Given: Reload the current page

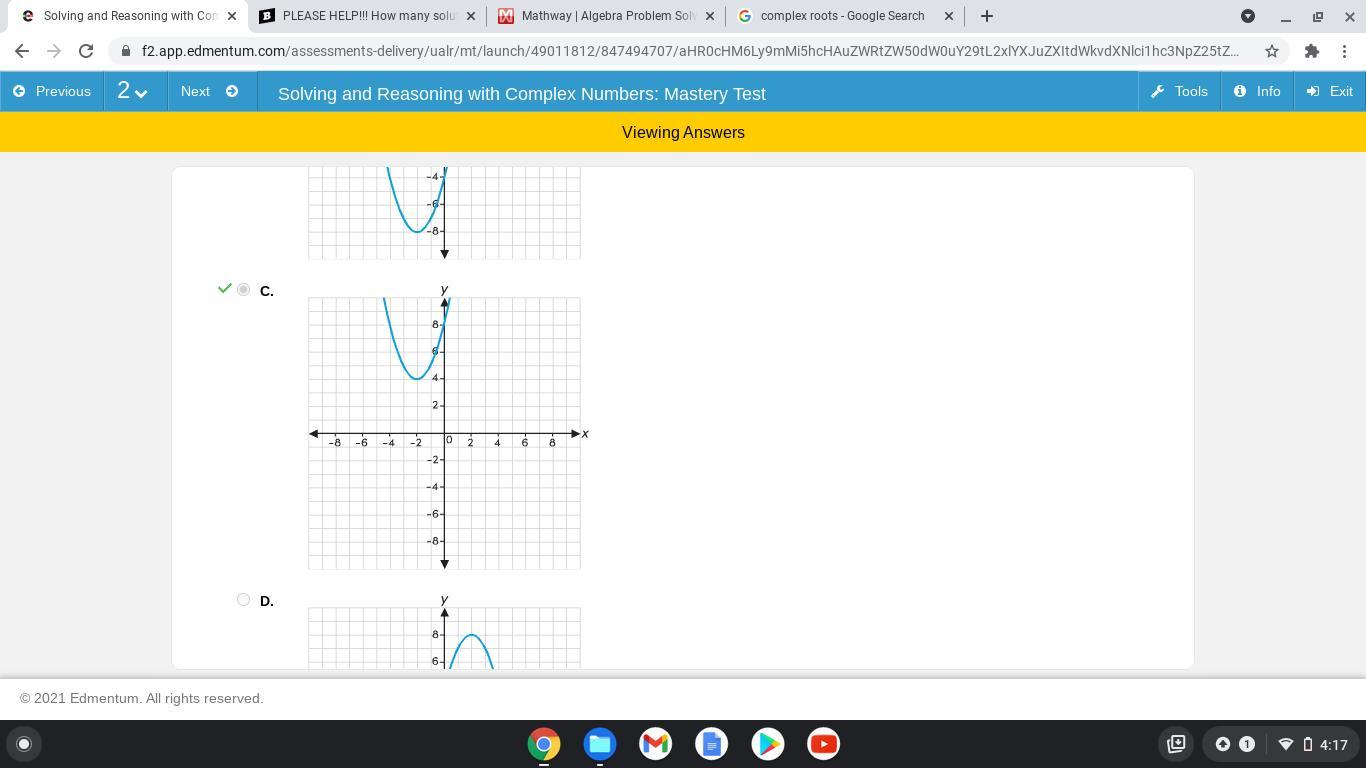Looking at the screenshot, I should point(86,51).
